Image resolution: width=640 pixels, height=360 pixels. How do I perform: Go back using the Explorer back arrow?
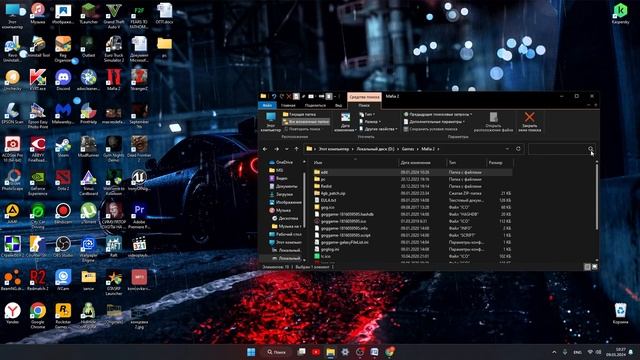click(x=265, y=149)
